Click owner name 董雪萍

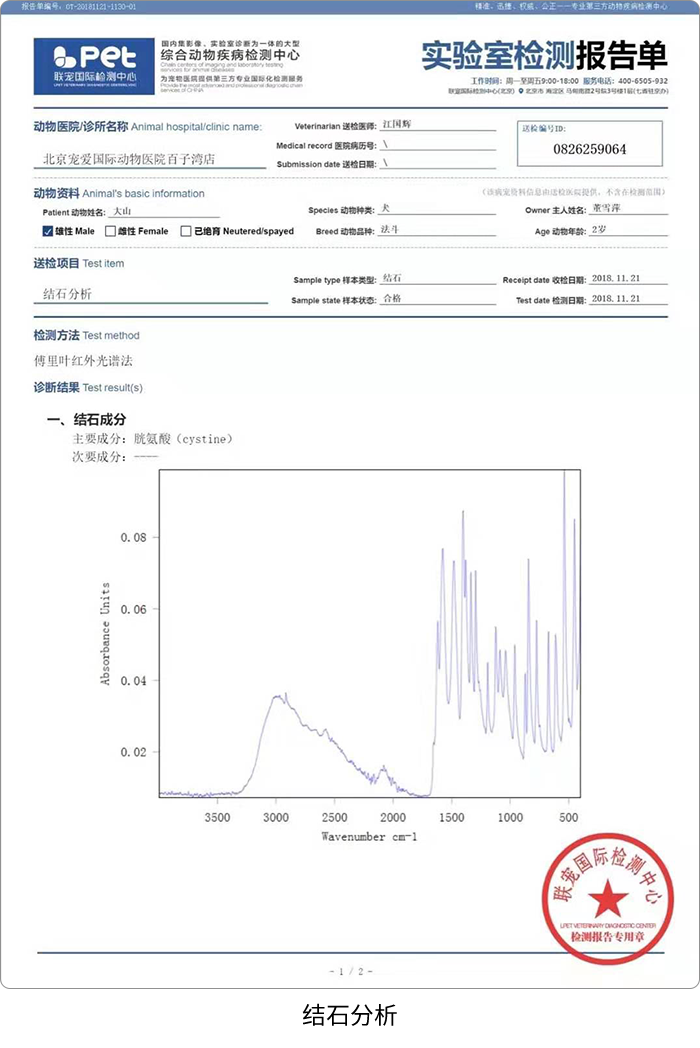(606, 208)
